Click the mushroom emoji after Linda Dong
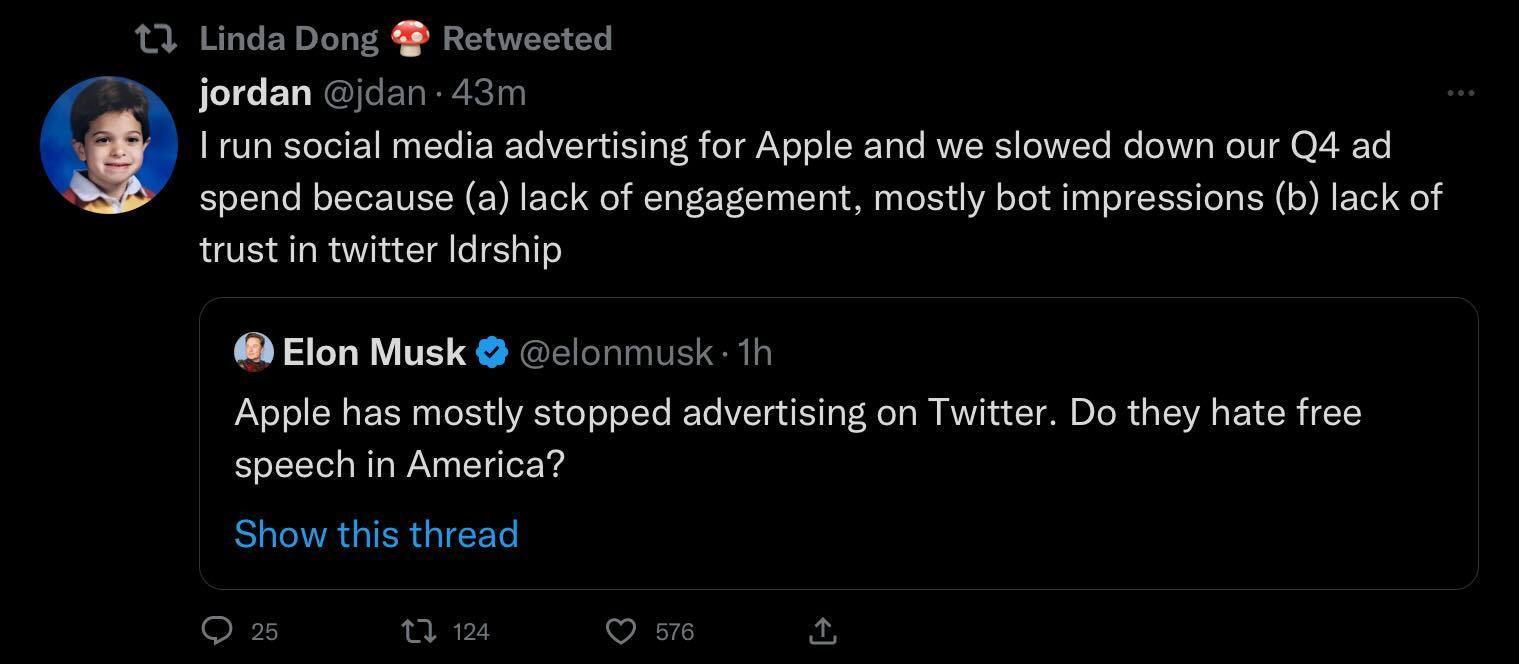 (x=410, y=39)
